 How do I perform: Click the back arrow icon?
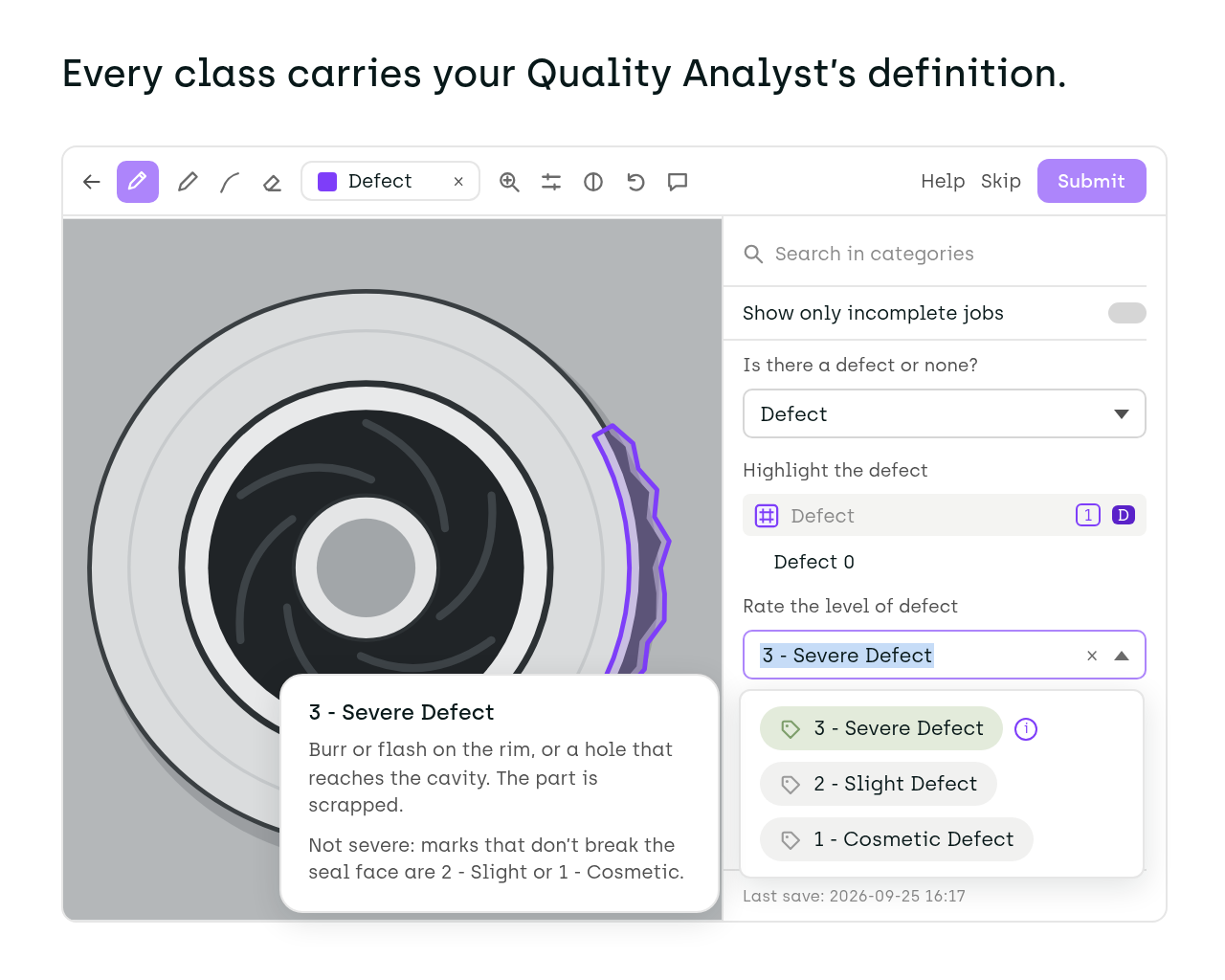point(92,182)
